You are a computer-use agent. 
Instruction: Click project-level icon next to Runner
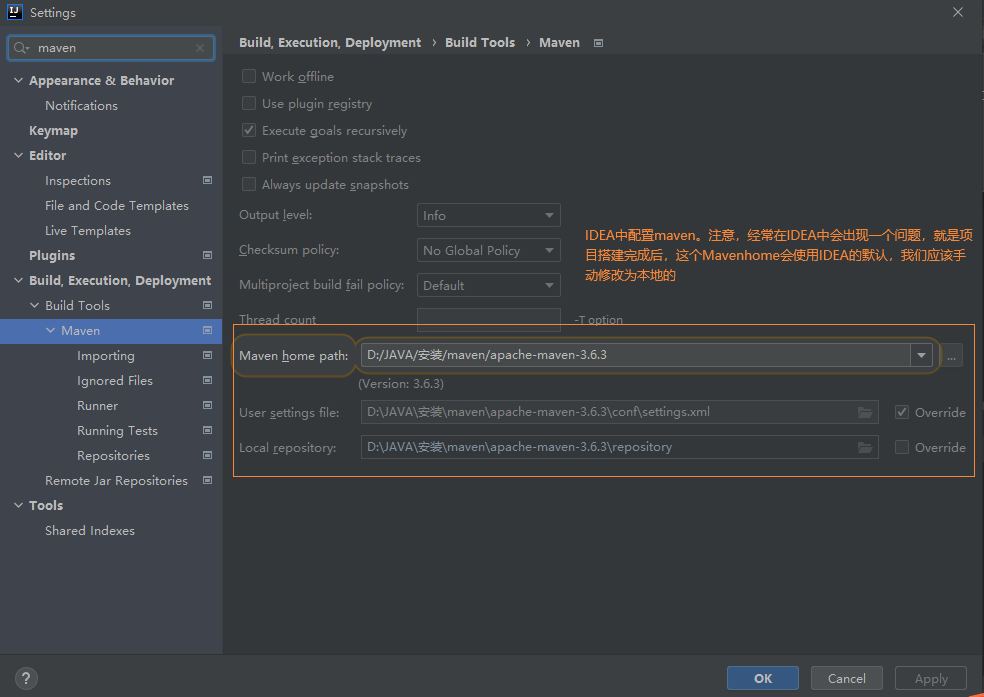(x=207, y=405)
